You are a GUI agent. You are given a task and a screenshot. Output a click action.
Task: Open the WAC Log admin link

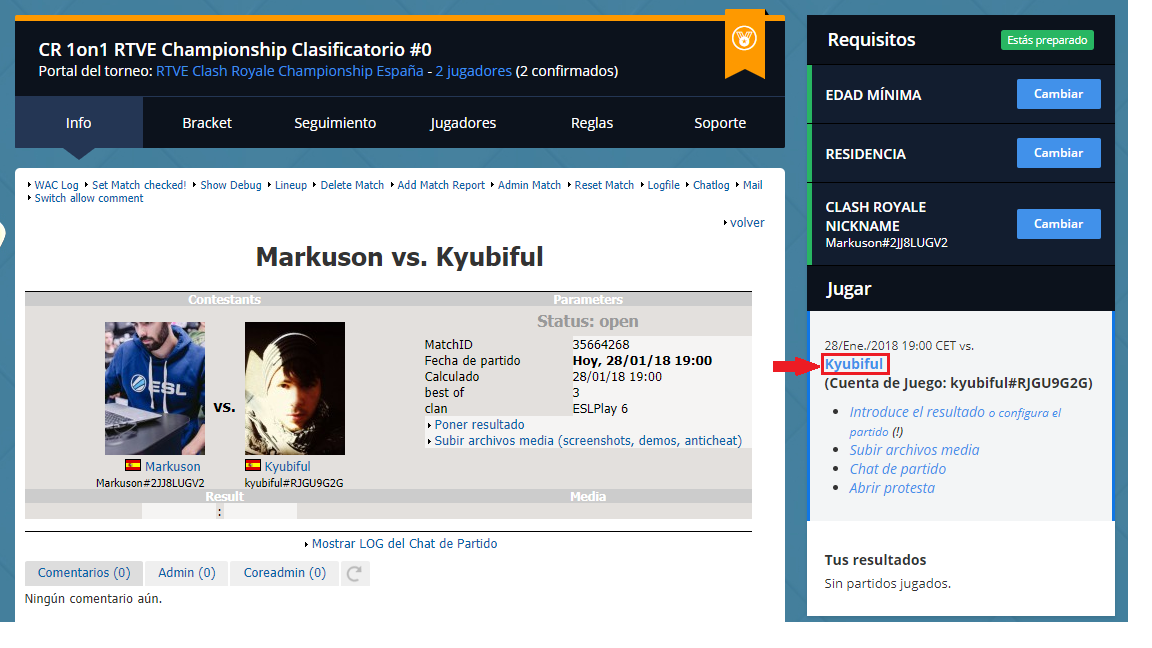click(57, 185)
